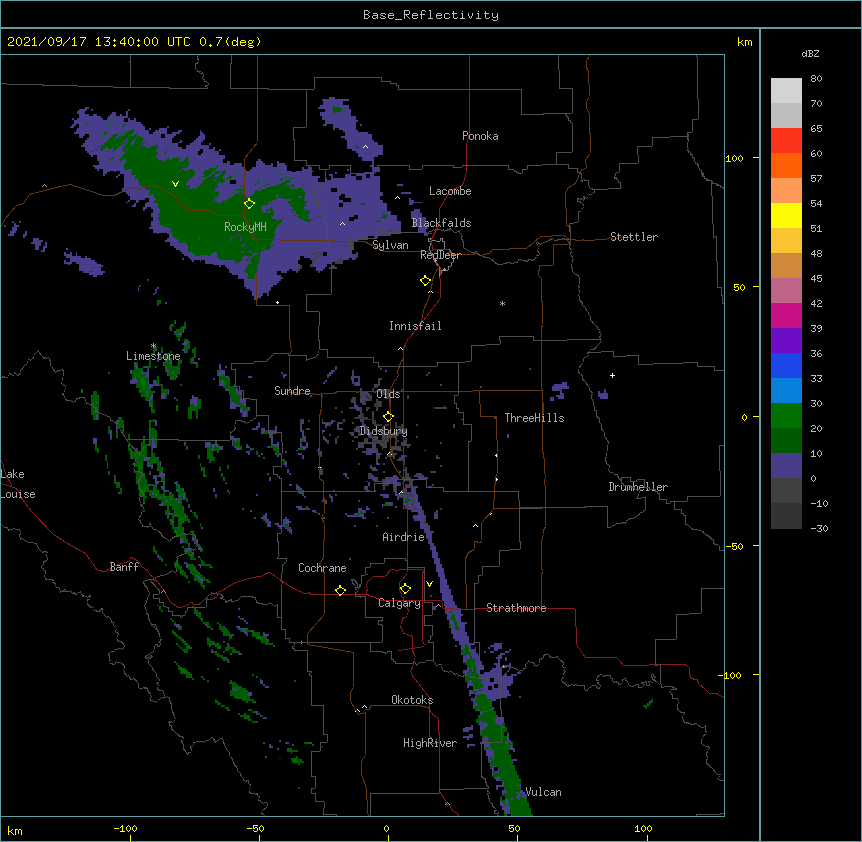Click the Lacombe label
The height and width of the screenshot is (842, 862).
[x=450, y=191]
